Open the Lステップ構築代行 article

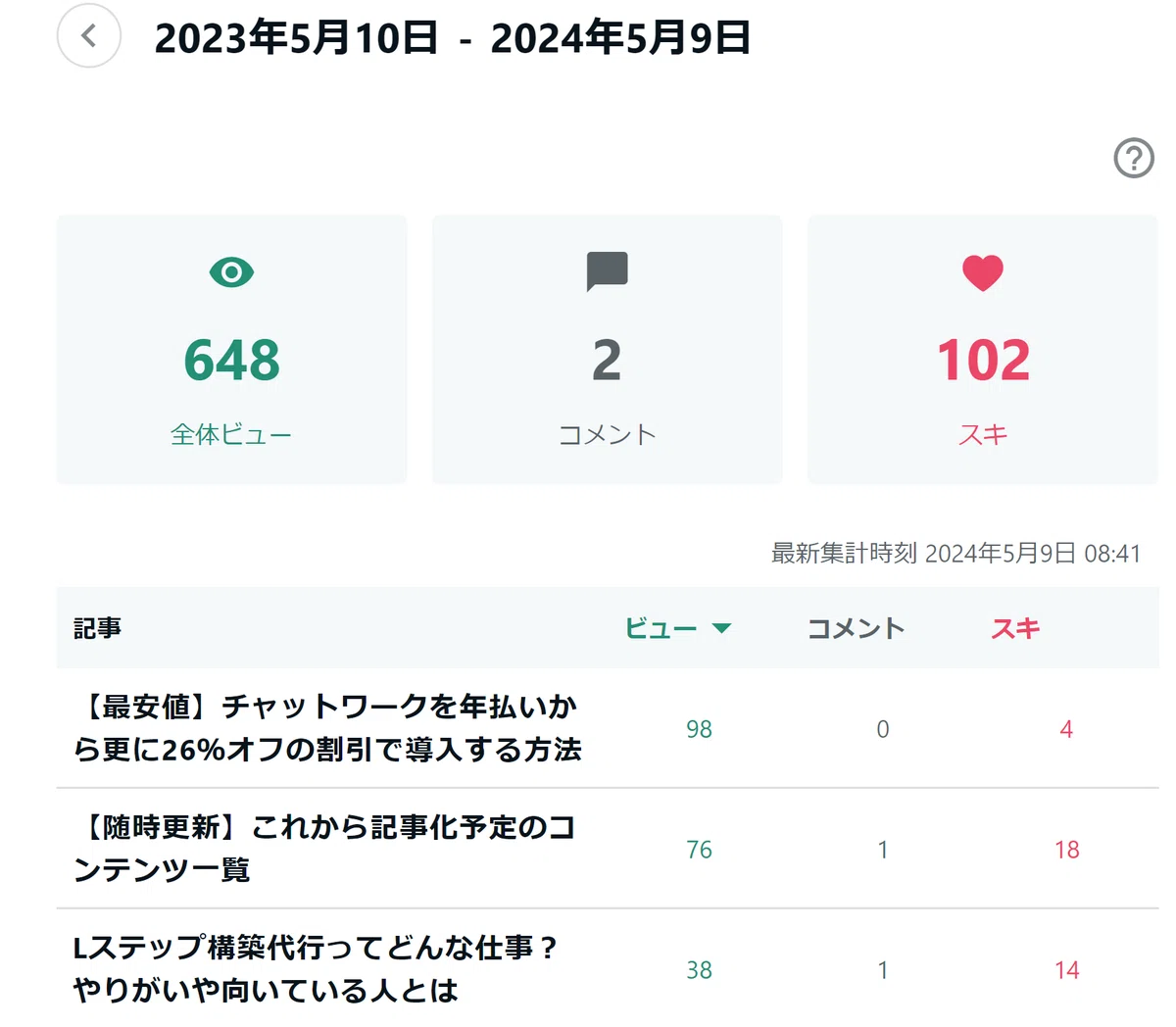316,969
